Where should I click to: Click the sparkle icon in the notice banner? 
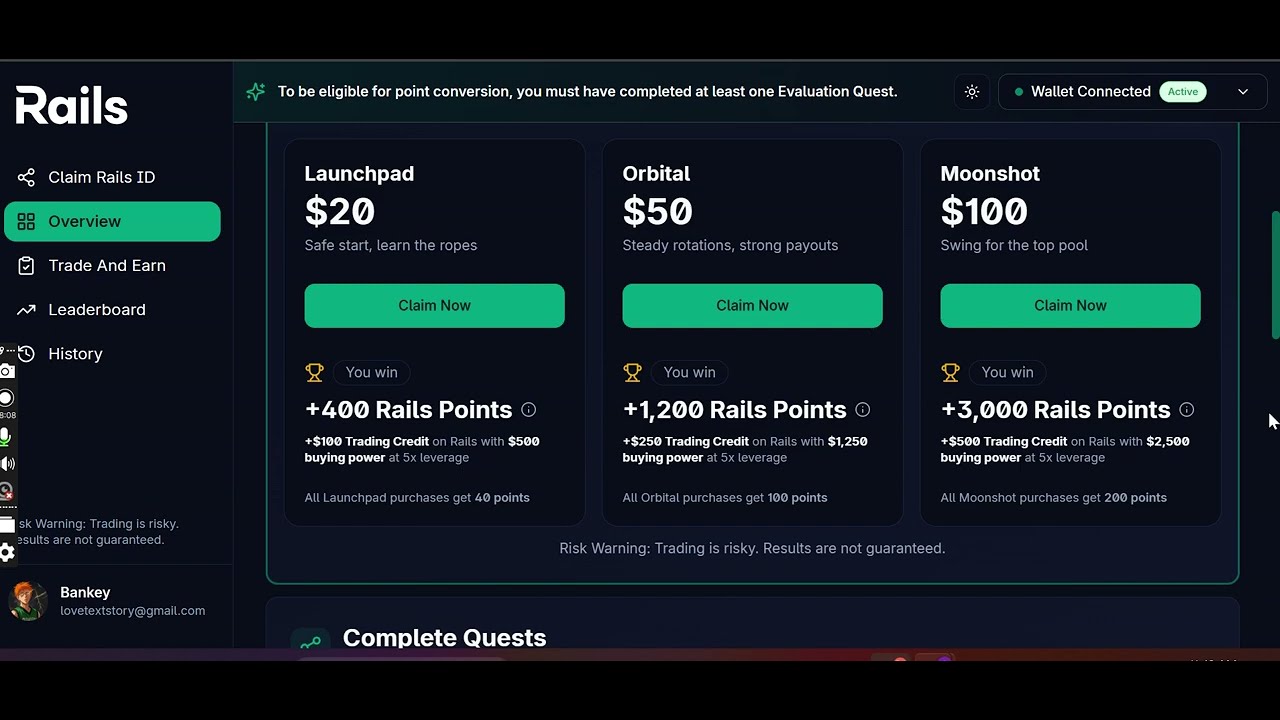pyautogui.click(x=256, y=92)
